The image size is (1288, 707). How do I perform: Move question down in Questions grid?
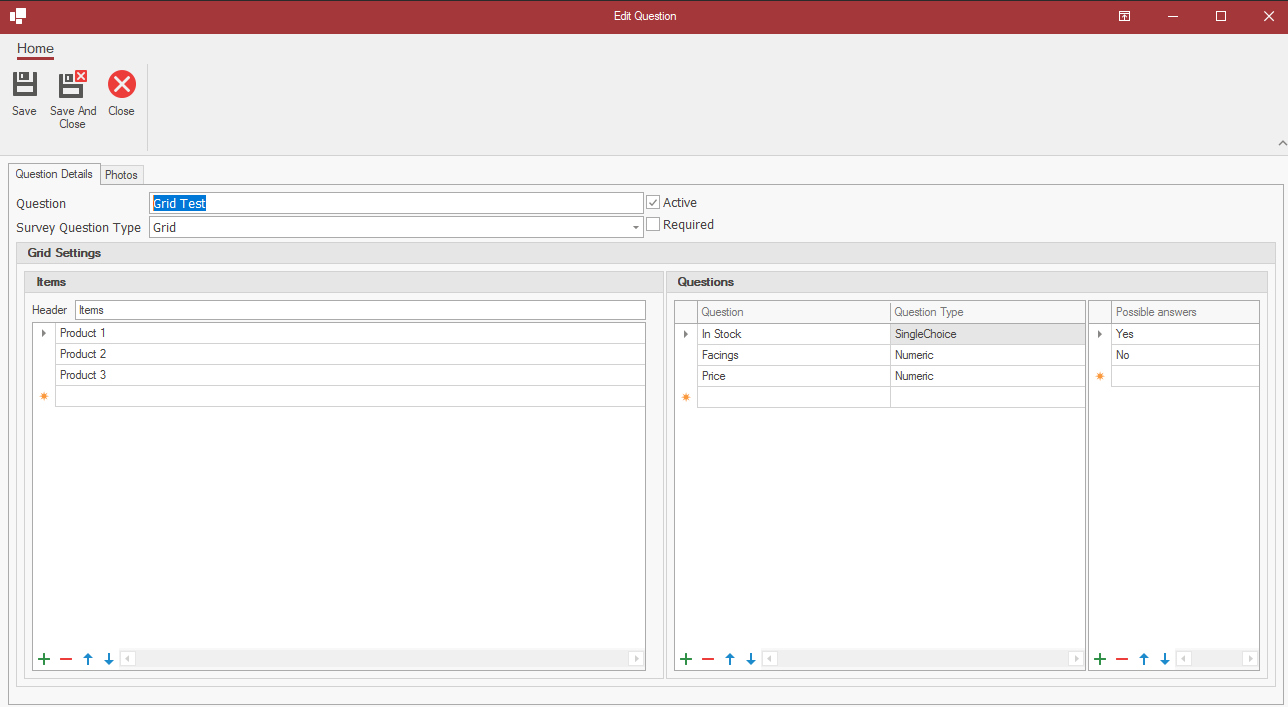[x=751, y=659]
